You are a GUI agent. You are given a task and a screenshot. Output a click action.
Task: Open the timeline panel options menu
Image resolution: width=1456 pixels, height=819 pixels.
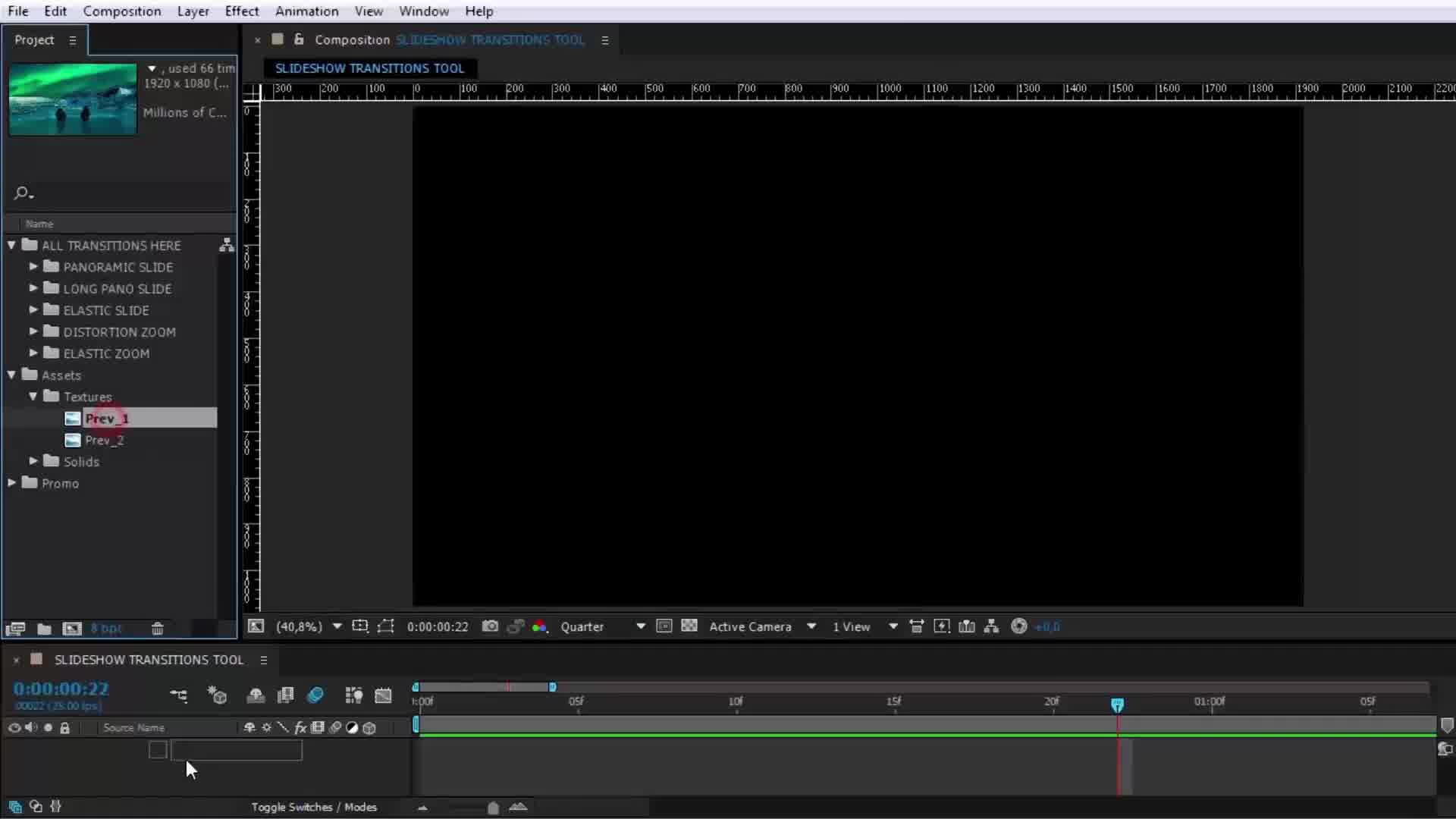(264, 661)
